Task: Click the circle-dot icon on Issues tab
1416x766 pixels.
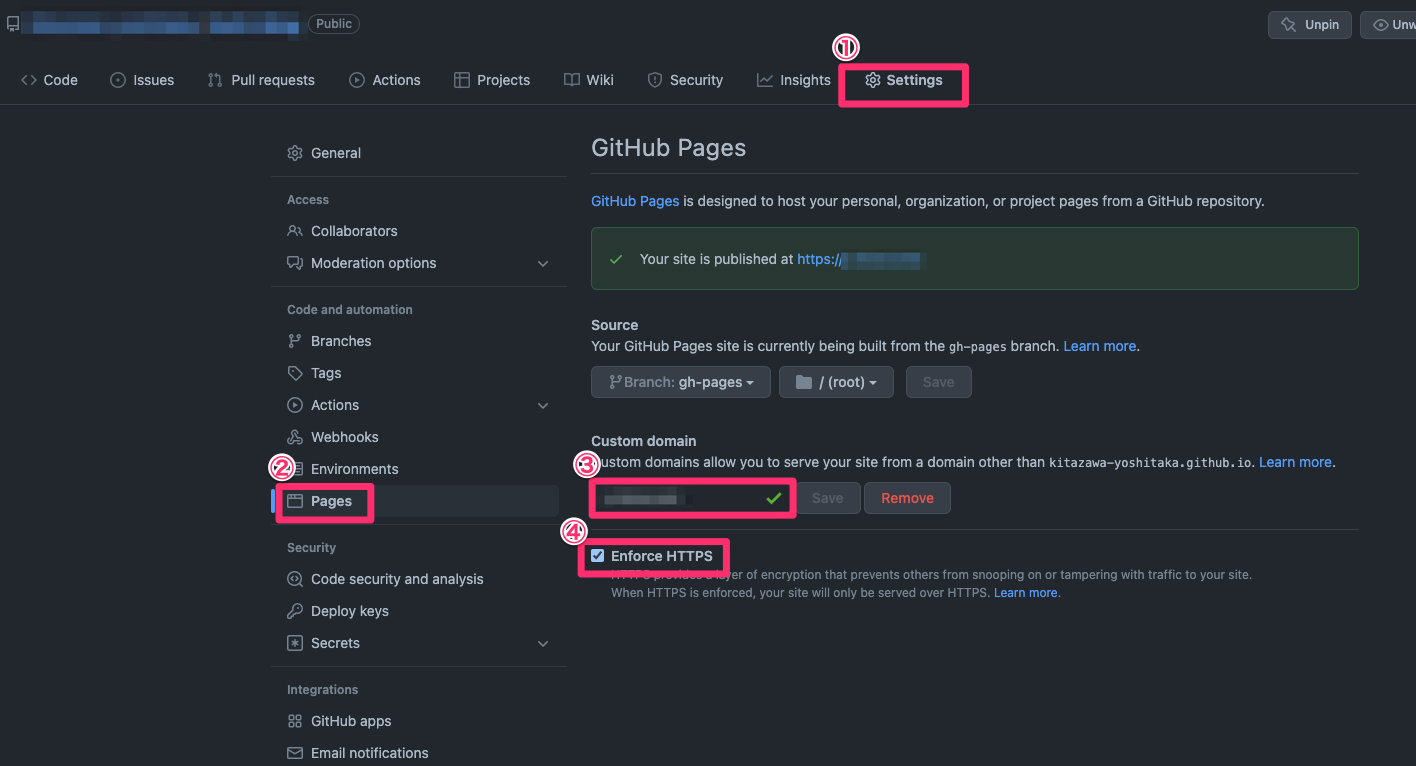Action: [x=118, y=80]
